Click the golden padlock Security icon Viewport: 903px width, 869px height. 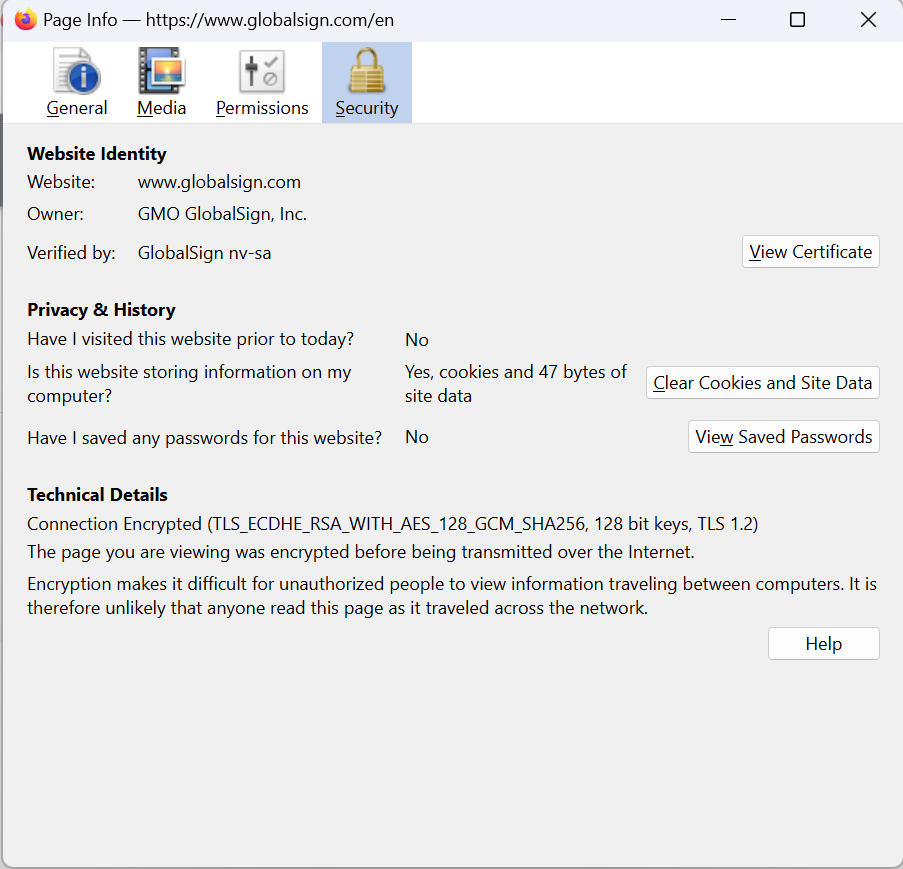(366, 71)
